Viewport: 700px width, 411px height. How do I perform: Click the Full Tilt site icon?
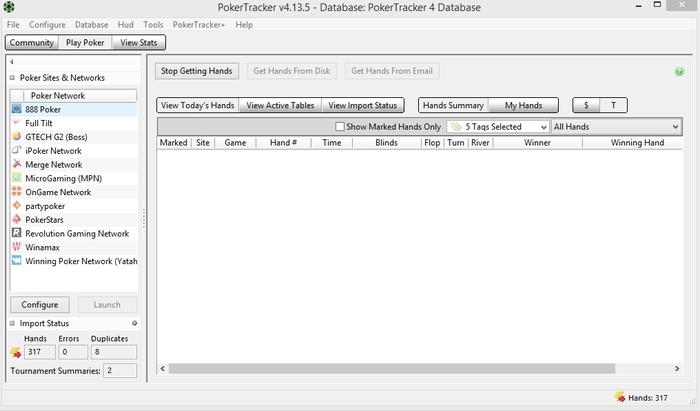click(17, 123)
